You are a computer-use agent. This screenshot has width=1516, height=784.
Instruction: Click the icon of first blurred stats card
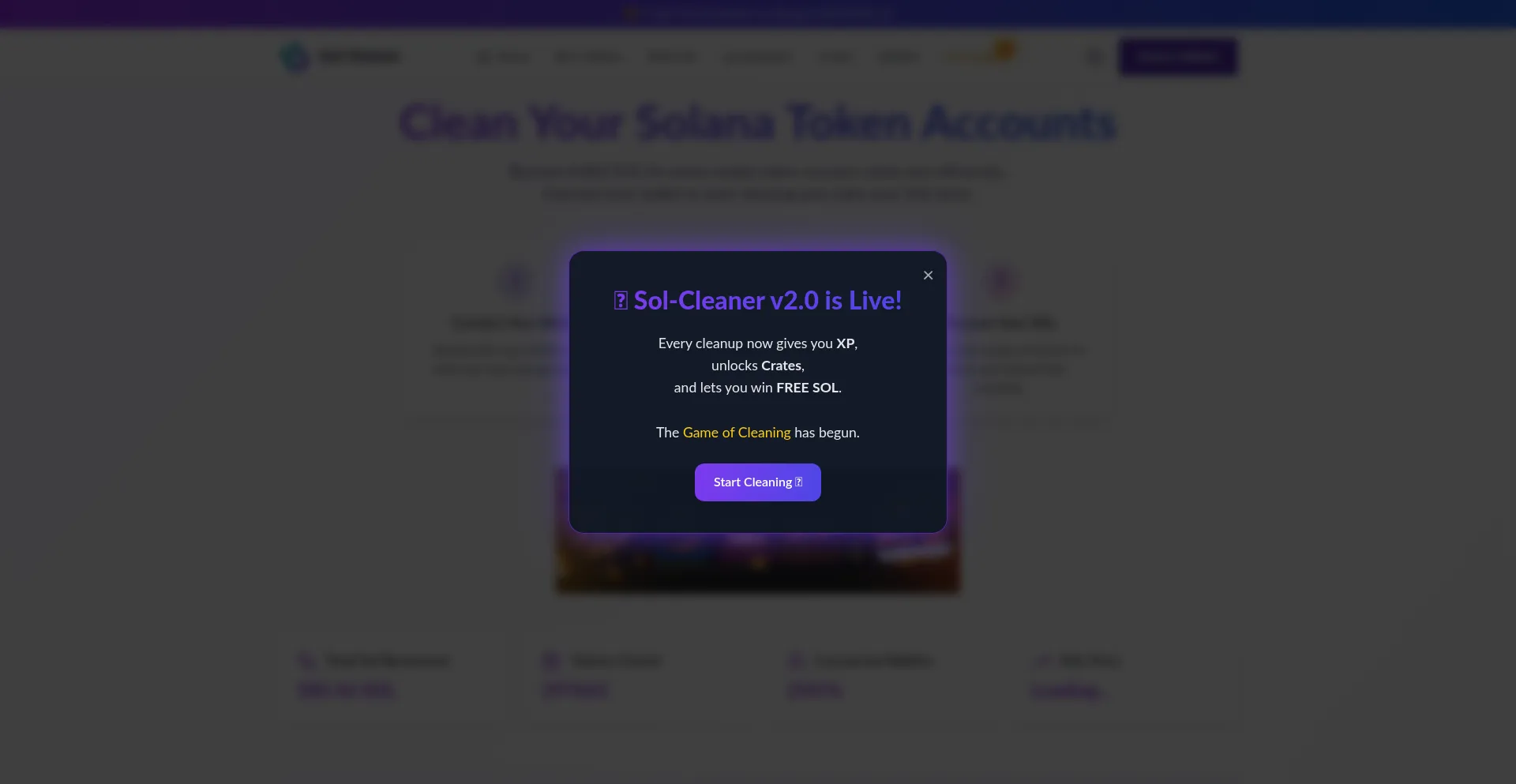click(306, 660)
